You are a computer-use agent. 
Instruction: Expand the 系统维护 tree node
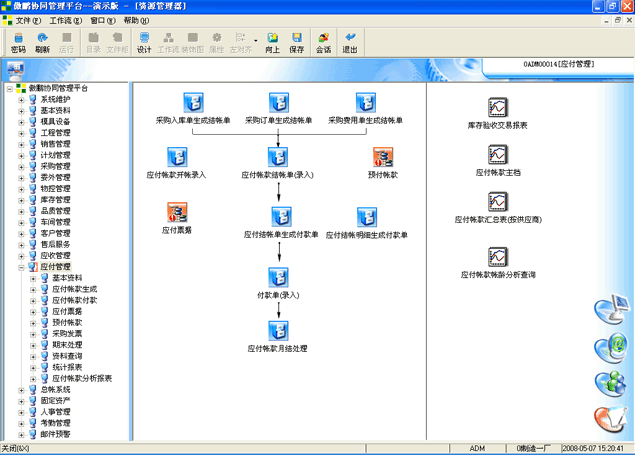click(21, 99)
